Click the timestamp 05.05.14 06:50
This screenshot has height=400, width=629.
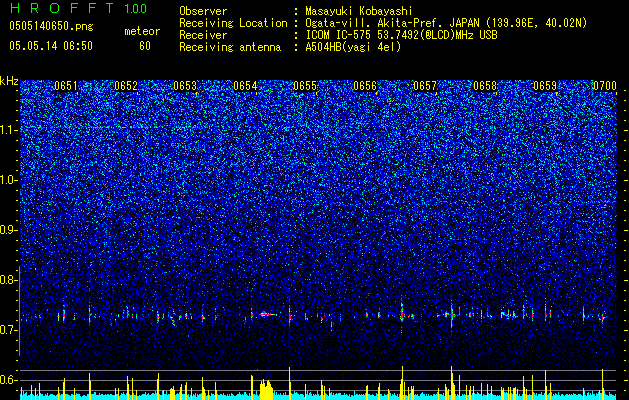pyautogui.click(x=51, y=46)
